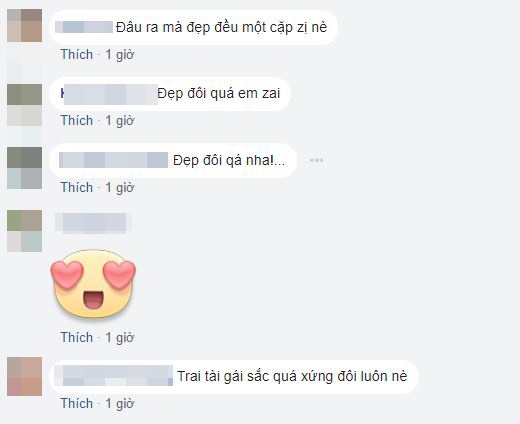This screenshot has width=520, height=424.
Task: Click "1 giờ" timestamp under the first comment
Action: pos(120,54)
